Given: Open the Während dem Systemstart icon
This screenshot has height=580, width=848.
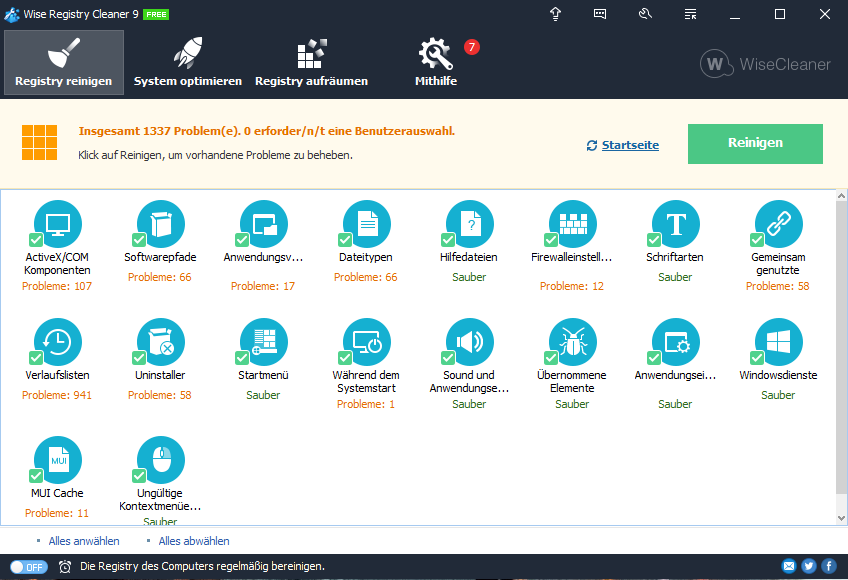Looking at the screenshot, I should [x=367, y=341].
